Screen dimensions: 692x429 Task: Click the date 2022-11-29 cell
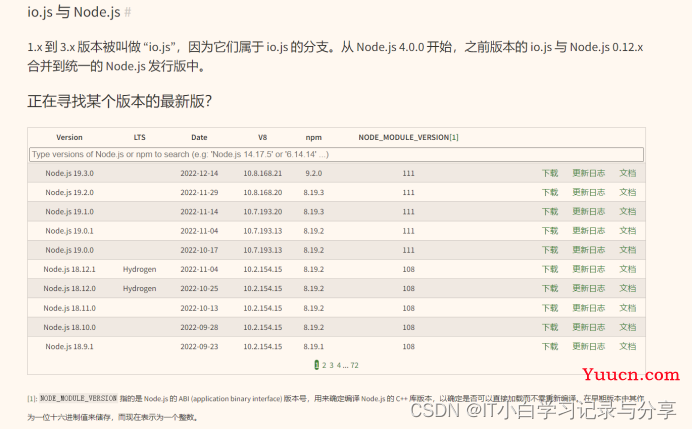[199, 192]
